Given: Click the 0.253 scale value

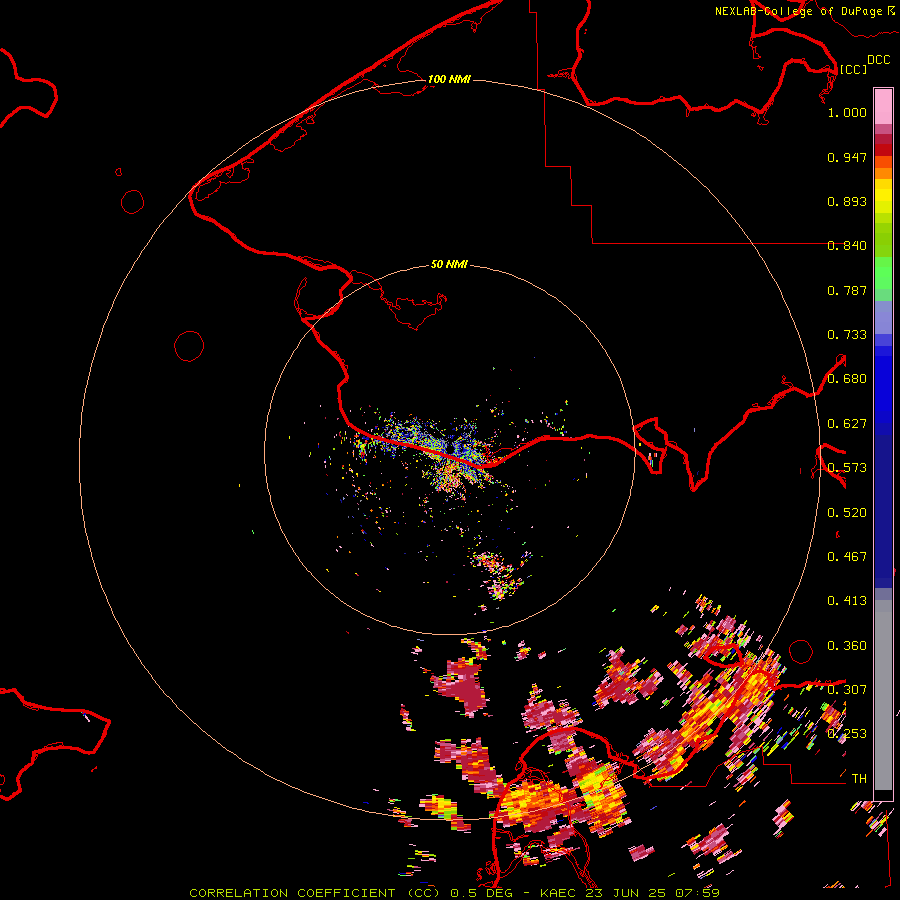Looking at the screenshot, I should pos(847,734).
